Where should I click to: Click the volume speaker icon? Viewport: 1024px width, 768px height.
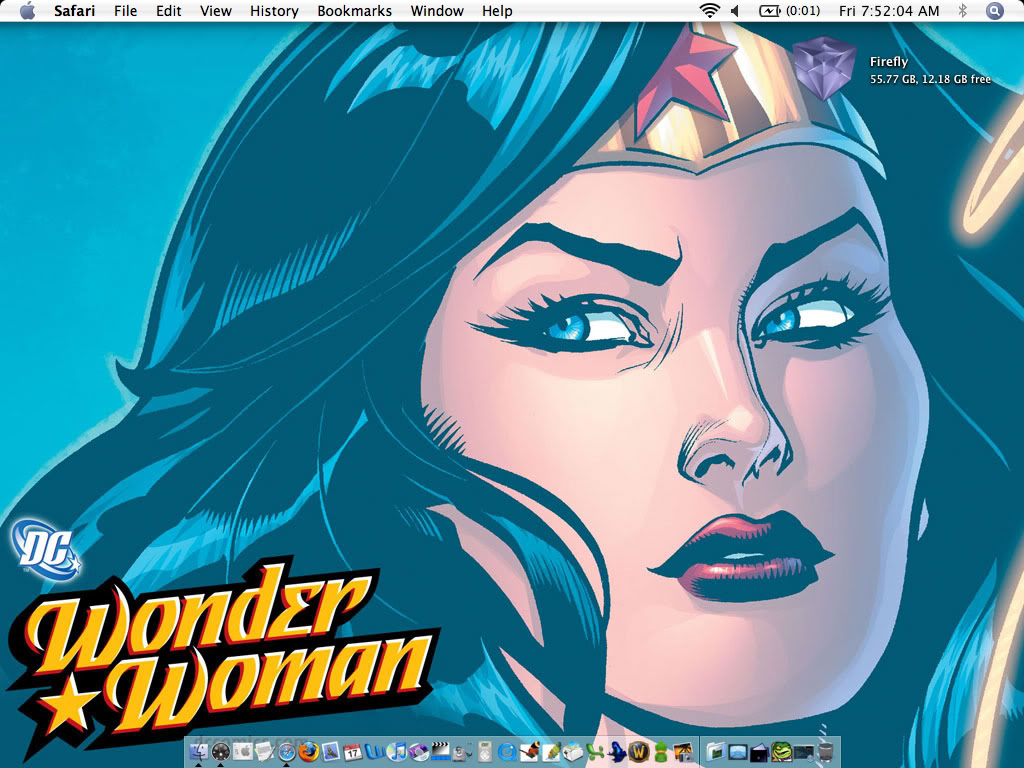click(736, 10)
